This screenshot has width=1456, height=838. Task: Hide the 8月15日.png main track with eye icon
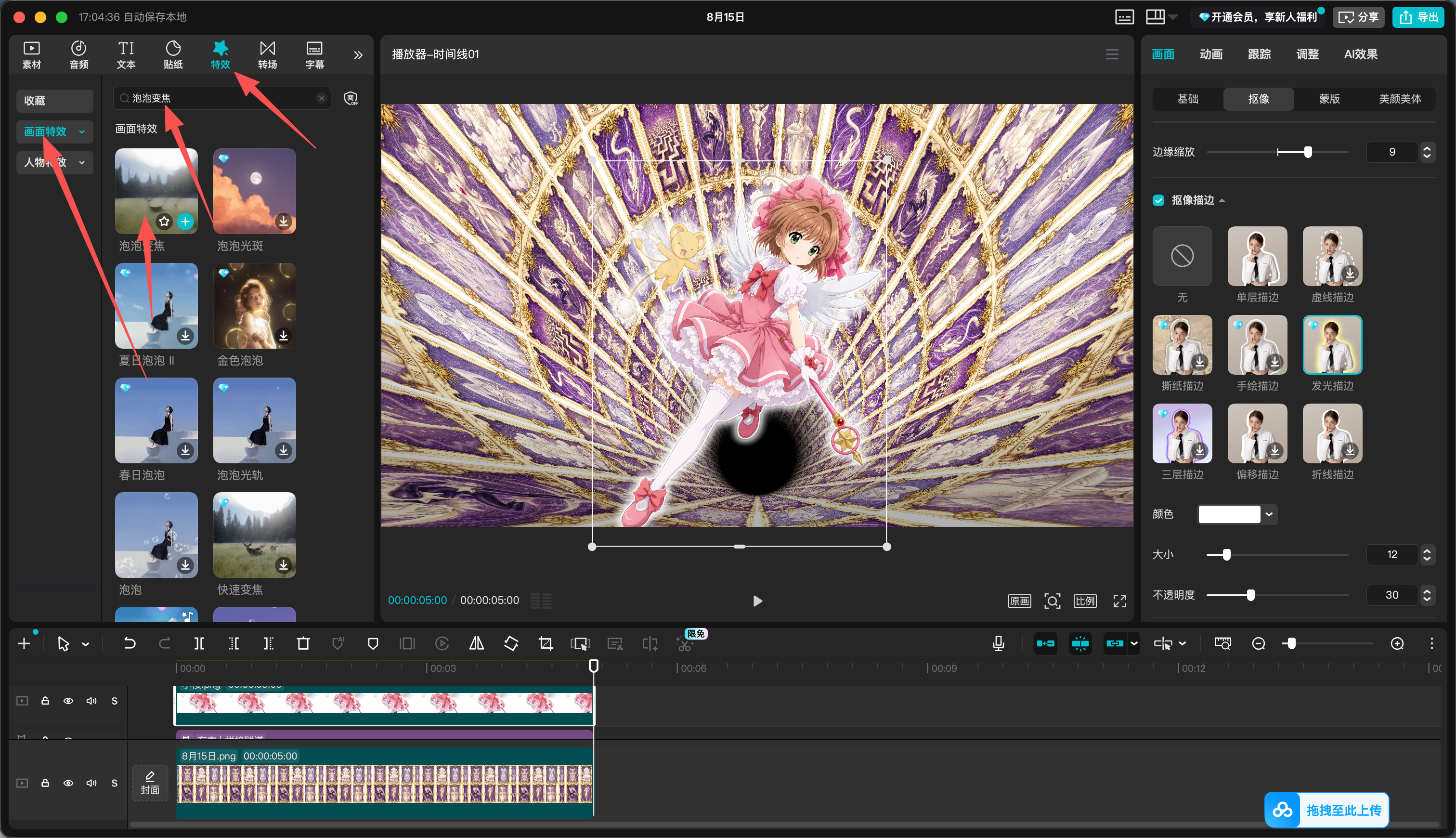coord(68,783)
